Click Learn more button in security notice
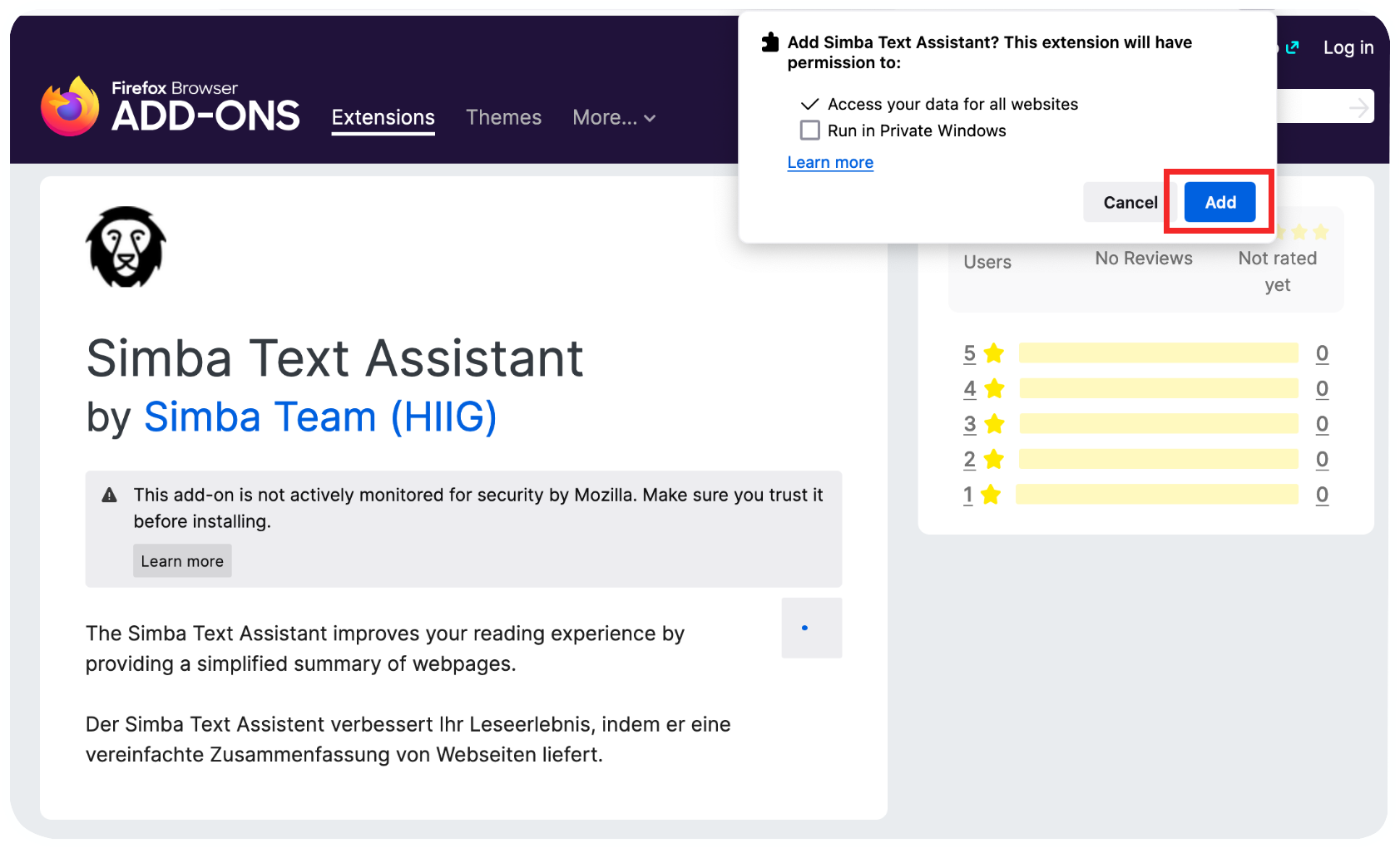The image size is (1400, 848). pyautogui.click(x=182, y=561)
